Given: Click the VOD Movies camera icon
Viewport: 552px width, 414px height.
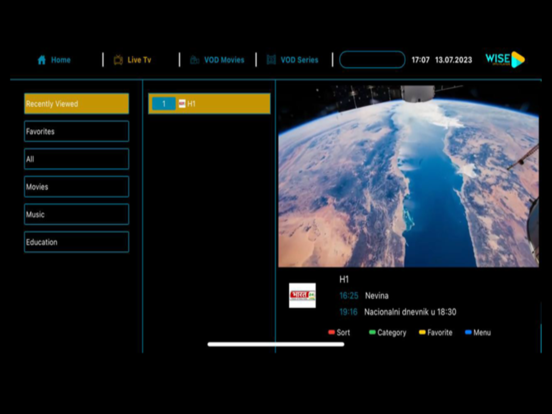Looking at the screenshot, I should pyautogui.click(x=195, y=60).
